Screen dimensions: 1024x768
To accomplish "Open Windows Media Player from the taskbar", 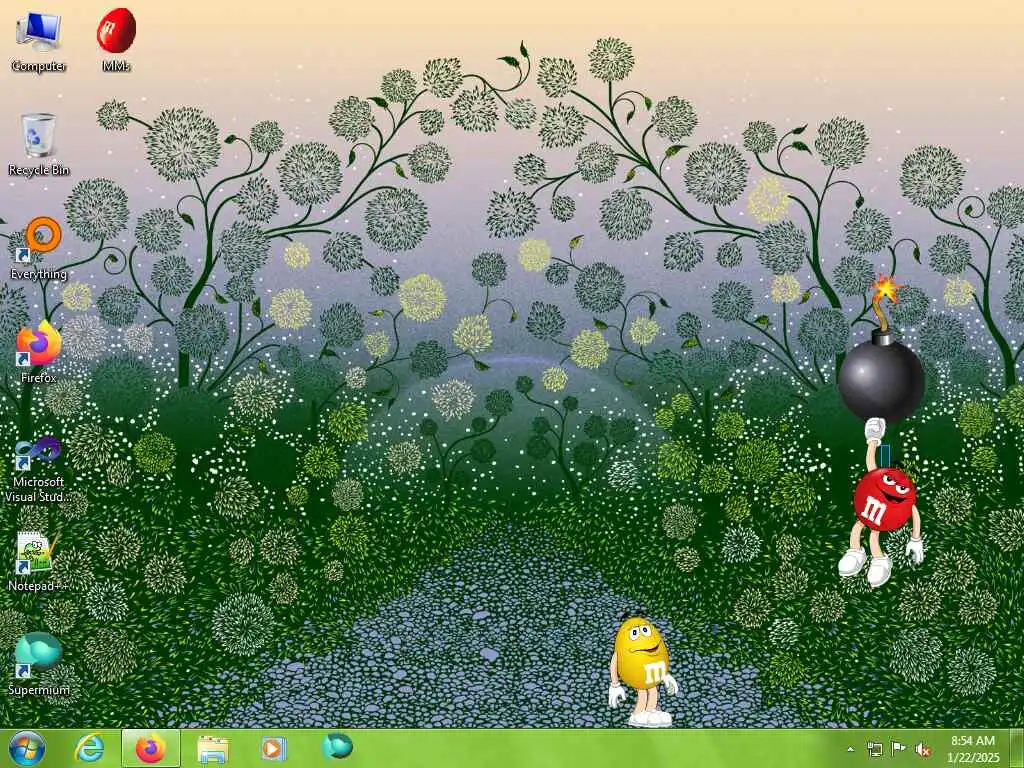I will pos(274,748).
